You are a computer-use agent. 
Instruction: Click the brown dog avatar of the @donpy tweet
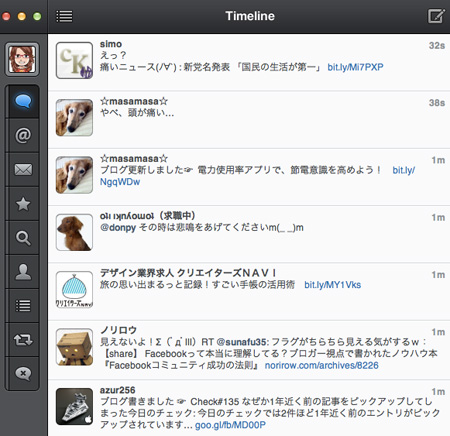click(x=74, y=232)
